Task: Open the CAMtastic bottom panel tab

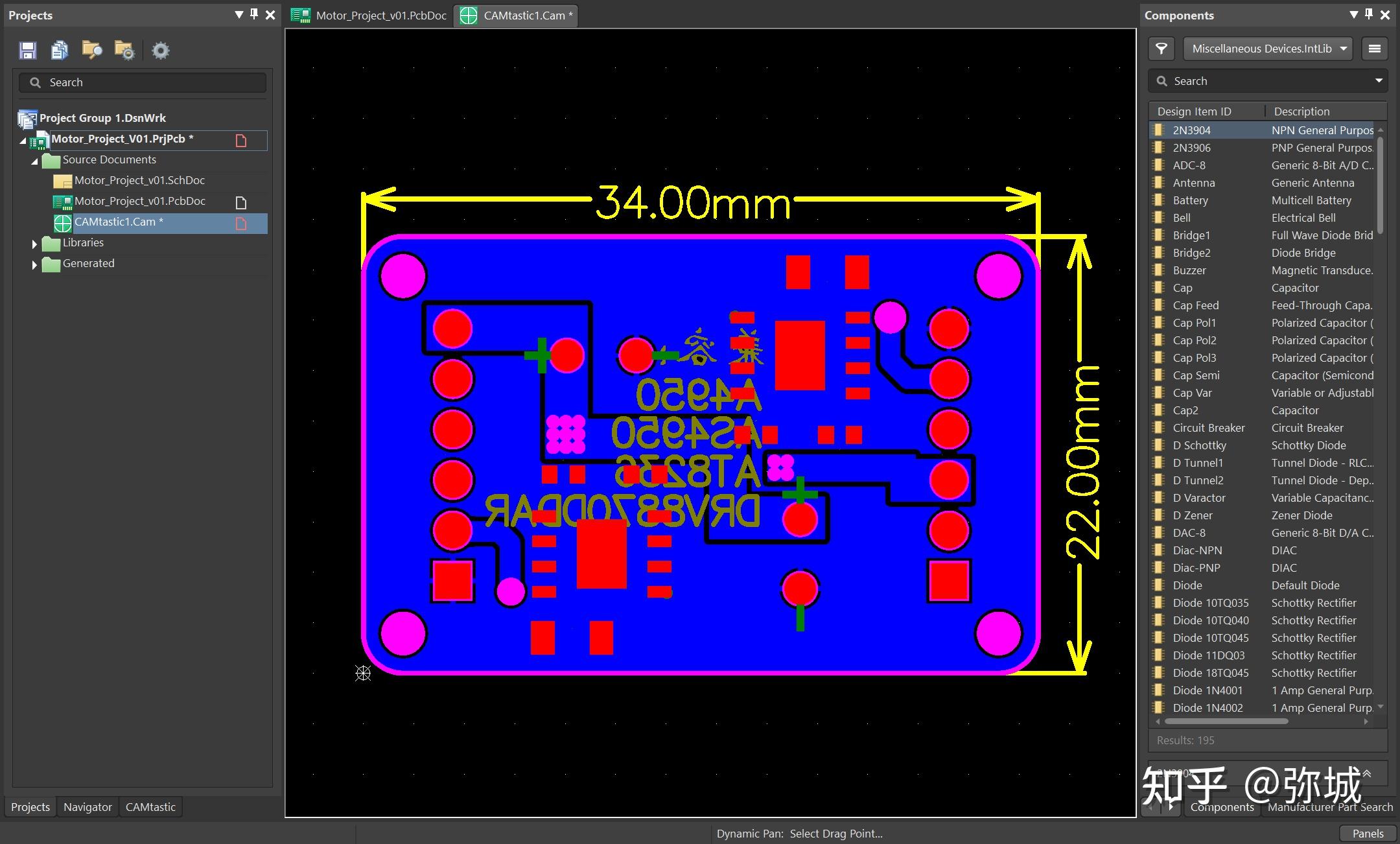Action: coord(150,807)
